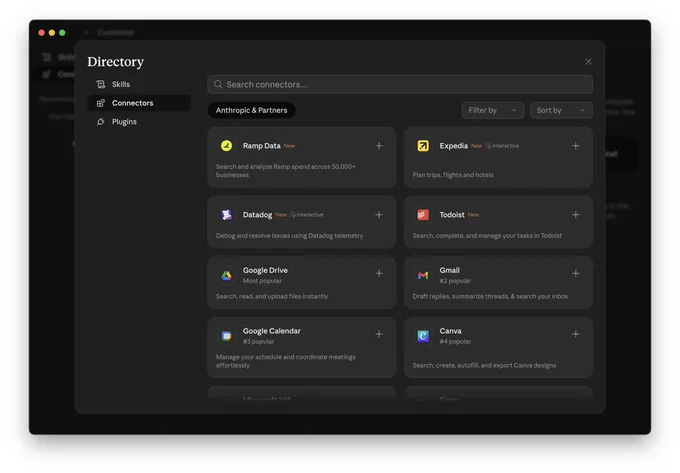Open the Todoist card title
680x473 pixels.
point(452,215)
